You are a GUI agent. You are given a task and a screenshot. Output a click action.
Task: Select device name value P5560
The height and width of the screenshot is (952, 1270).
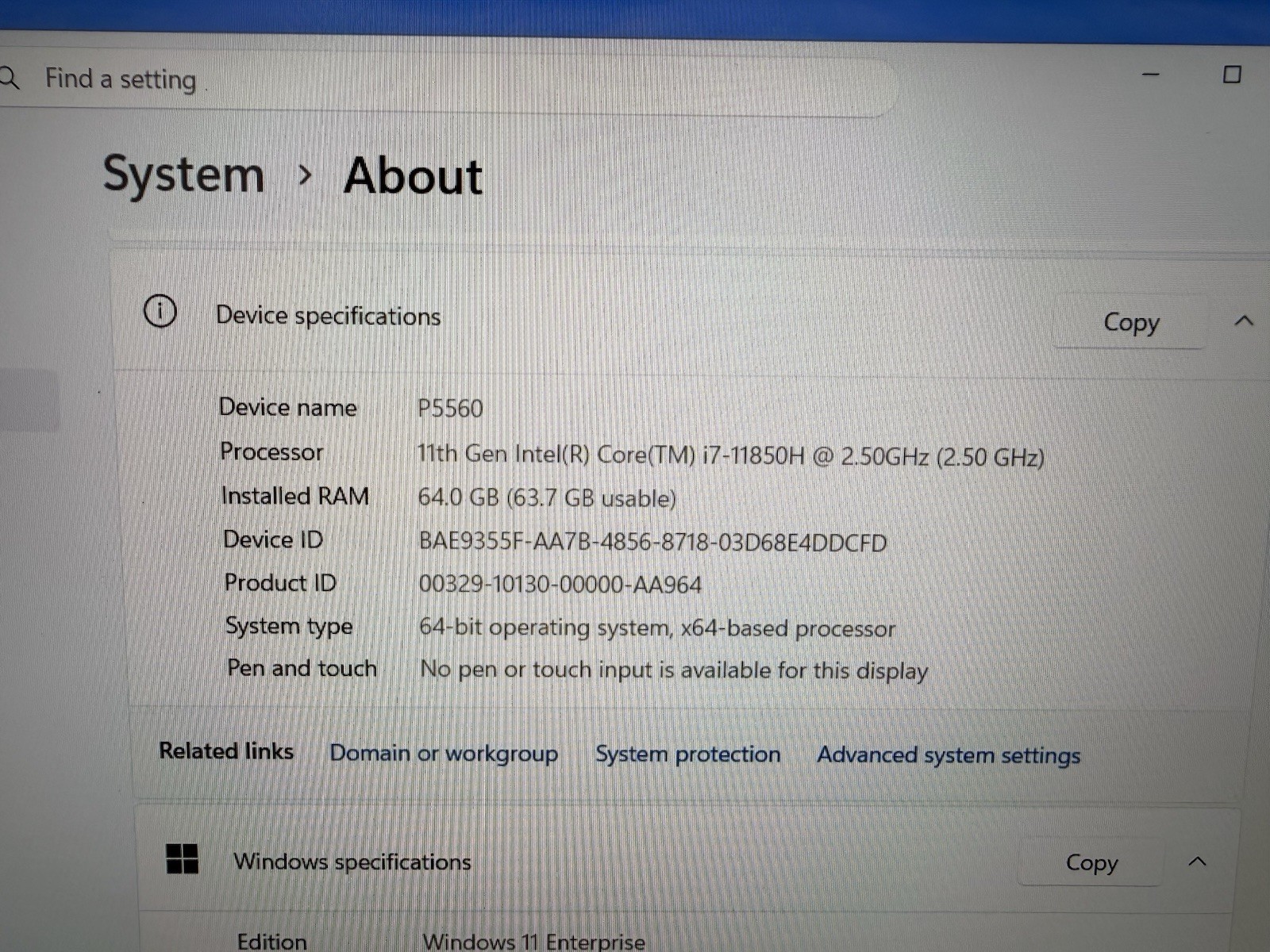pos(450,409)
